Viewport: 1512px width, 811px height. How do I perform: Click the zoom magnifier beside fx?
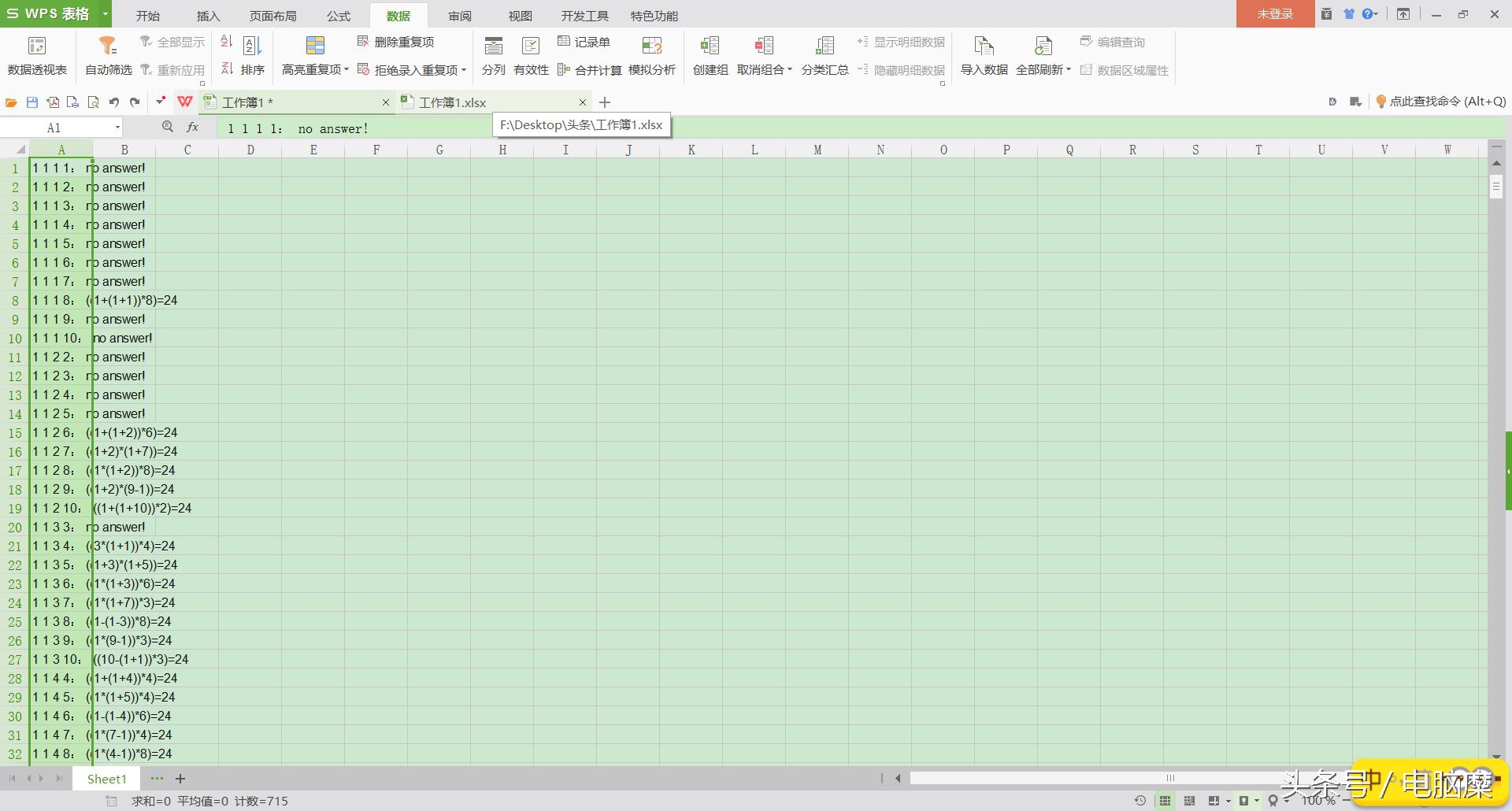(167, 127)
